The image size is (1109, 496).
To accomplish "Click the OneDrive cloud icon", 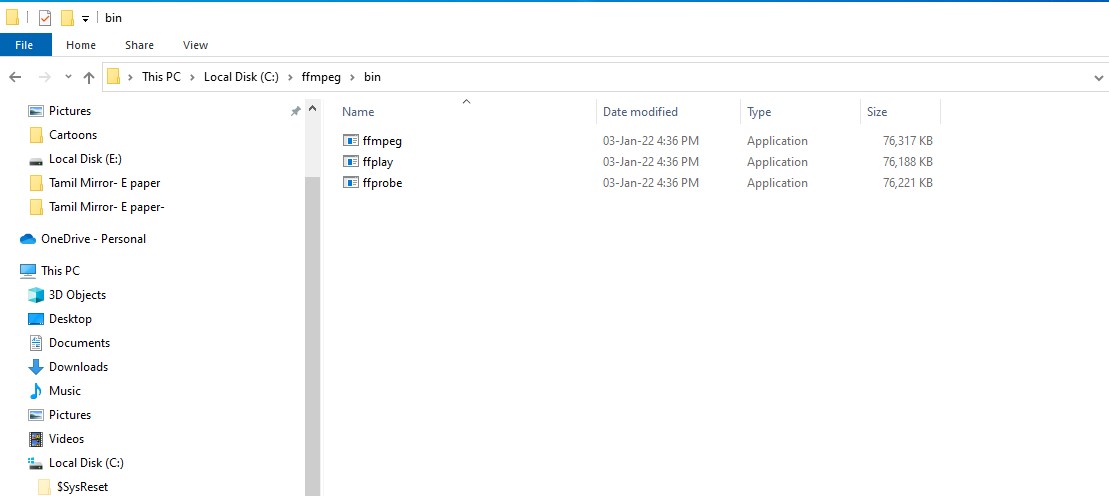I will (x=28, y=239).
